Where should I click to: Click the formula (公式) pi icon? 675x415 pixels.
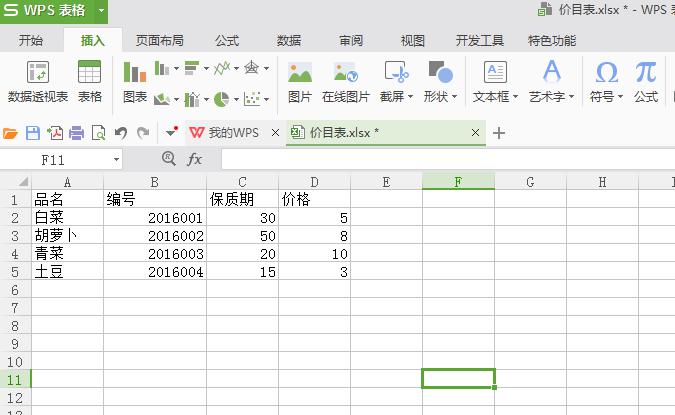tap(646, 74)
